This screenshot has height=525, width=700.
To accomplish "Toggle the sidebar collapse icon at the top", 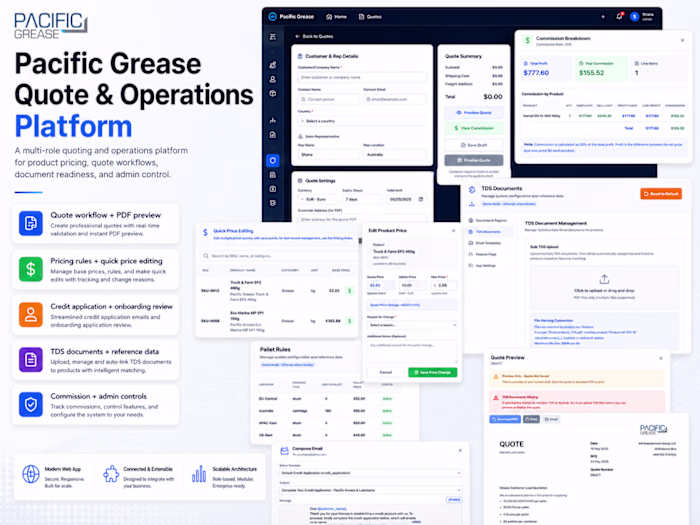I will point(273,37).
